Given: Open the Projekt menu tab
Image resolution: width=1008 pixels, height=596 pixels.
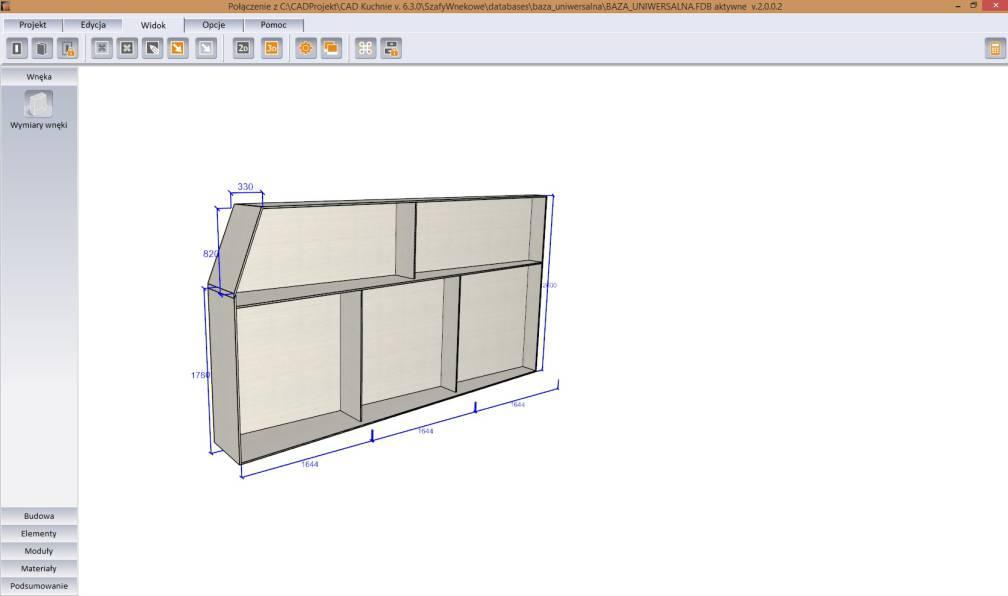Looking at the screenshot, I should (33, 25).
